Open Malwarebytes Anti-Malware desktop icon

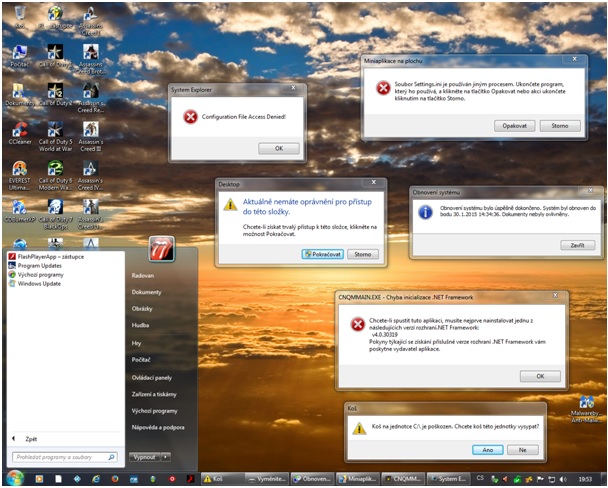coord(586,403)
